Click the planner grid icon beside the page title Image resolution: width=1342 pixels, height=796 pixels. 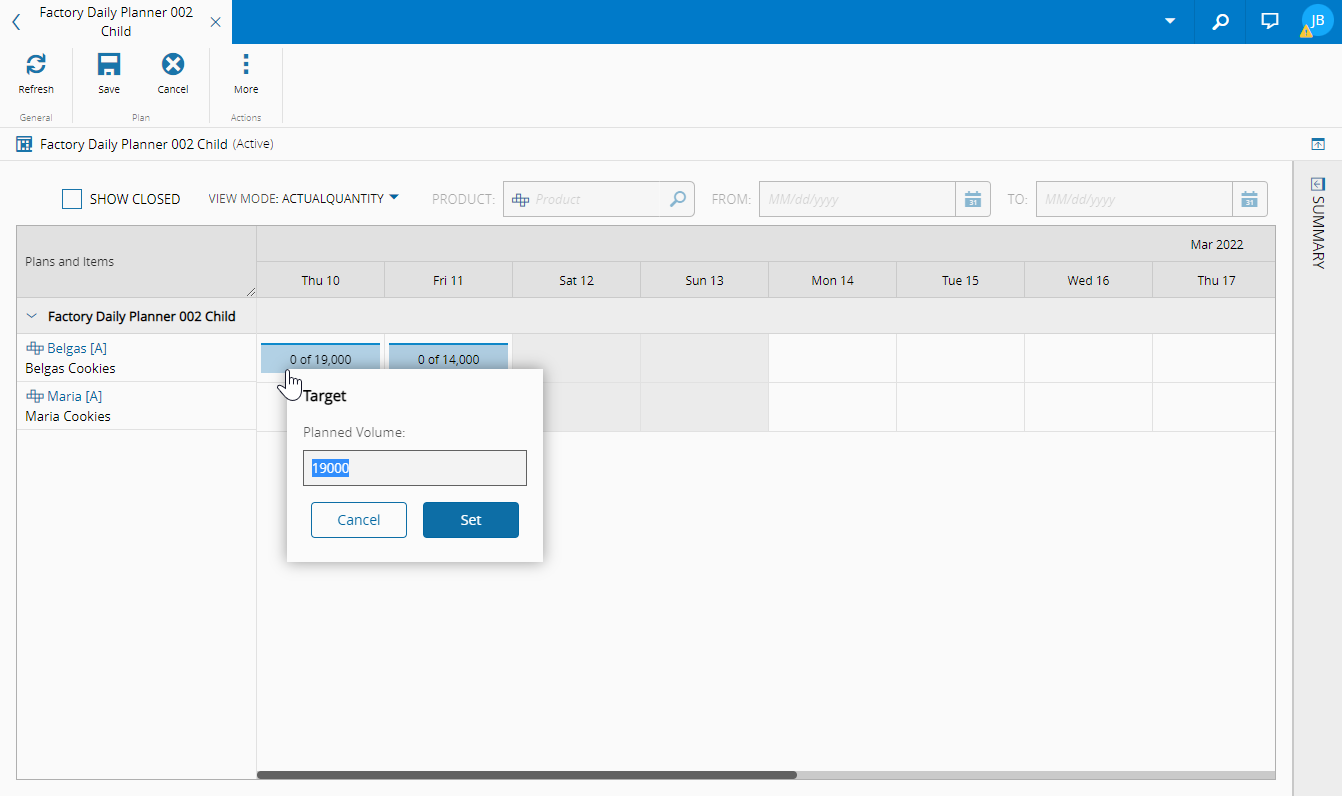pyautogui.click(x=24, y=144)
